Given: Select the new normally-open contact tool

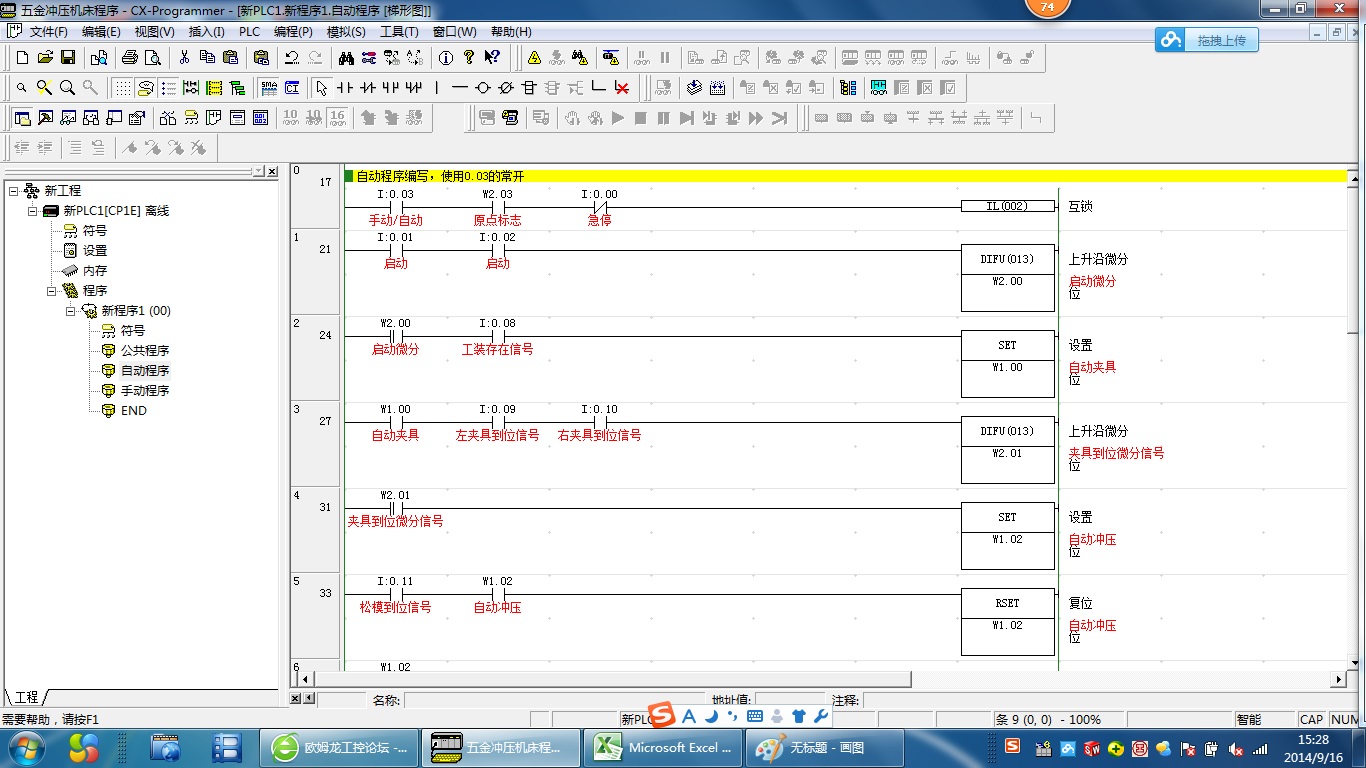Looking at the screenshot, I should [x=345, y=88].
